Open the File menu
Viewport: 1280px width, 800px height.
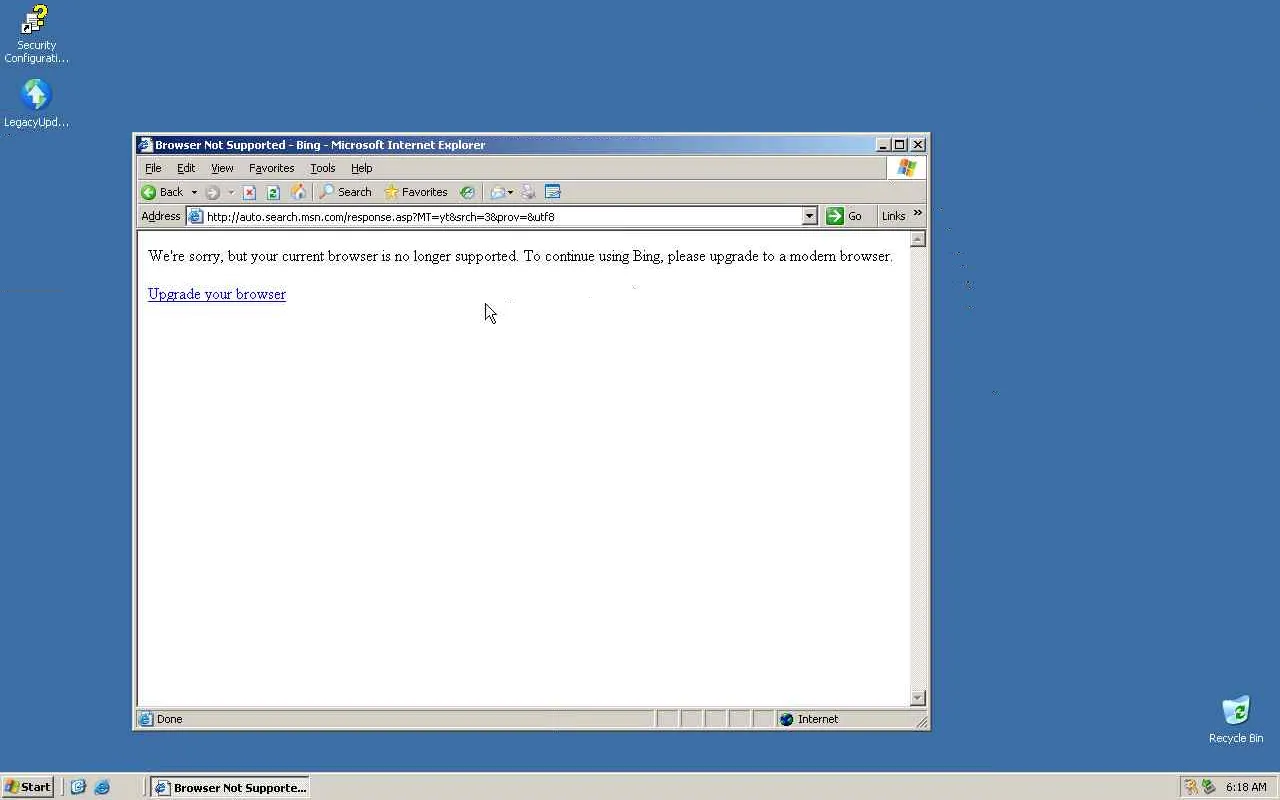click(x=153, y=168)
